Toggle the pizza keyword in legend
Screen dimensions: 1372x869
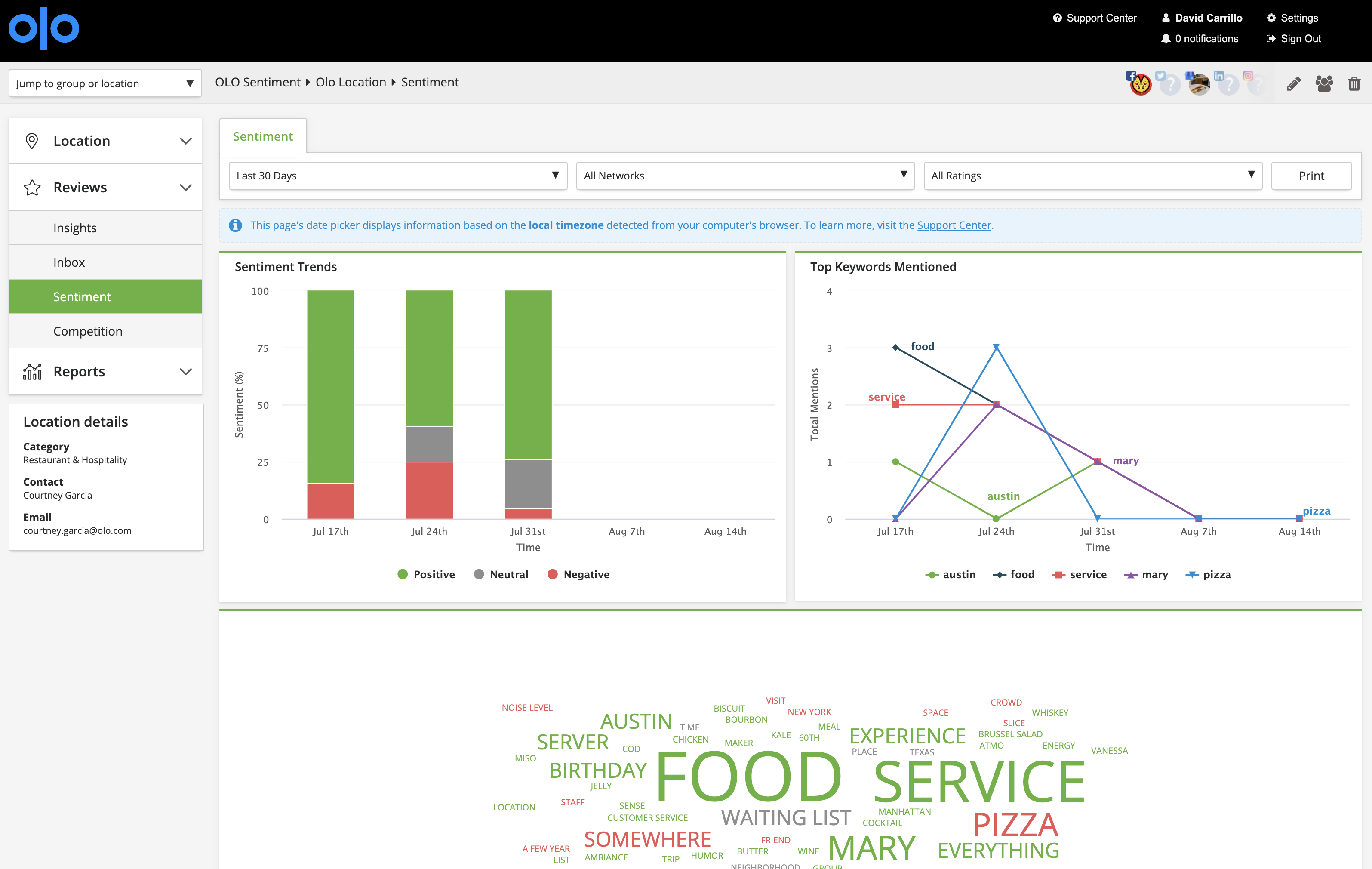click(1209, 574)
